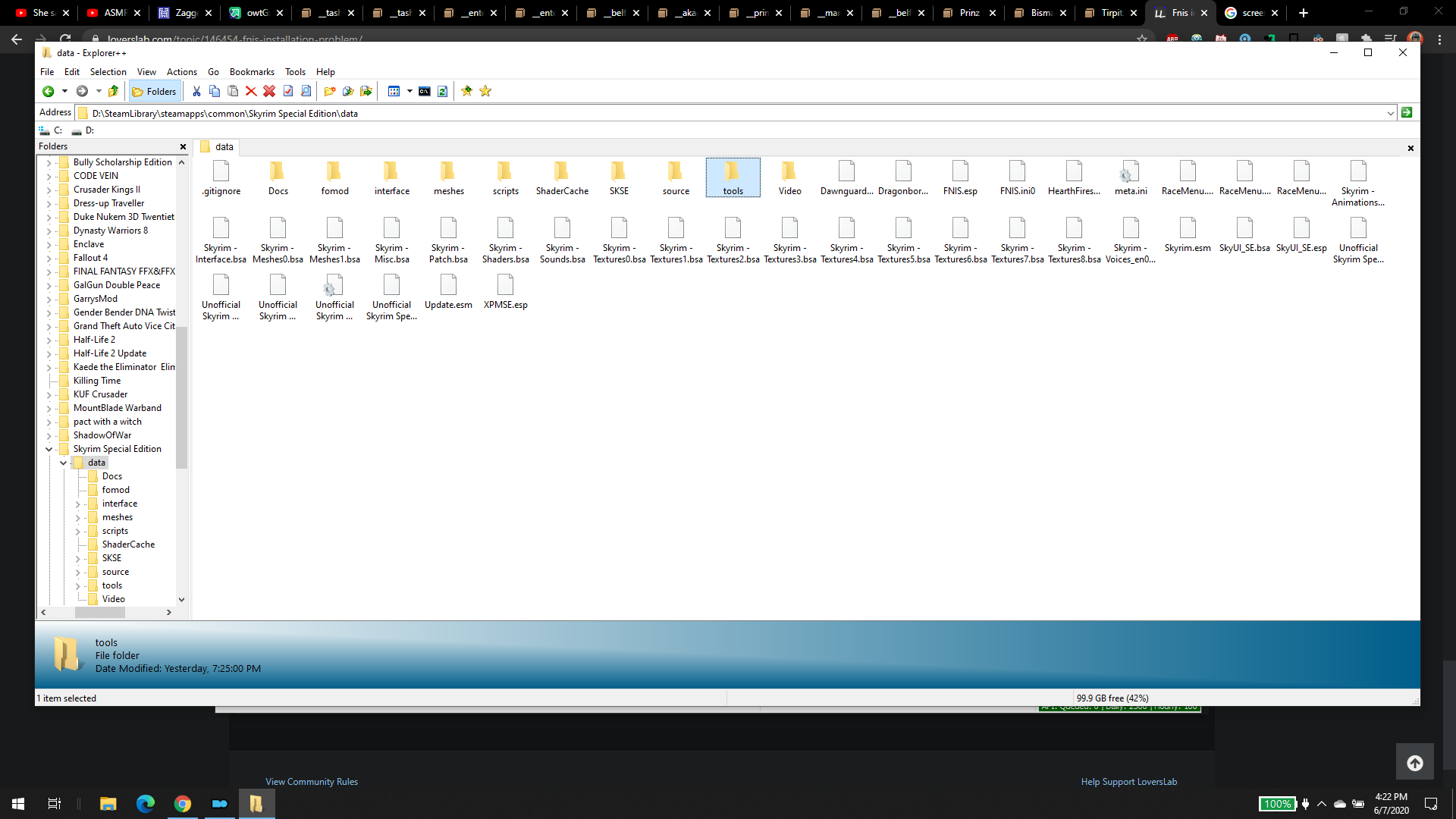Create a new folder with toolbar icon
Image resolution: width=1456 pixels, height=819 pixels.
pos(330,92)
